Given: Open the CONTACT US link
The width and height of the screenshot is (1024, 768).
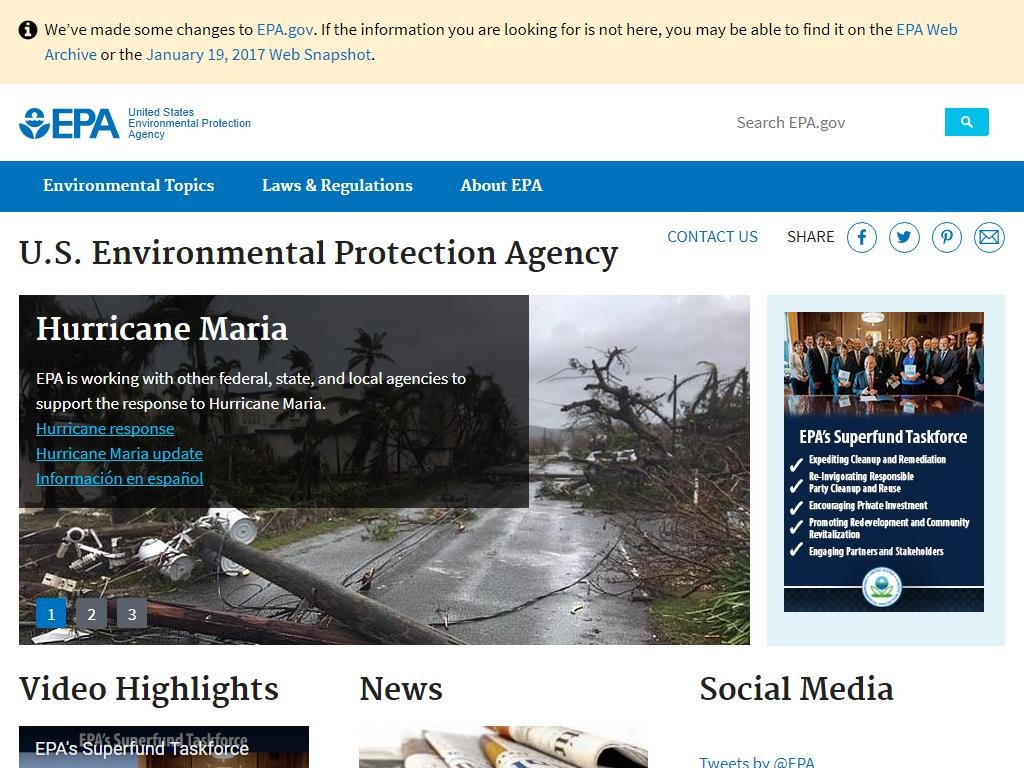Looking at the screenshot, I should pos(712,236).
